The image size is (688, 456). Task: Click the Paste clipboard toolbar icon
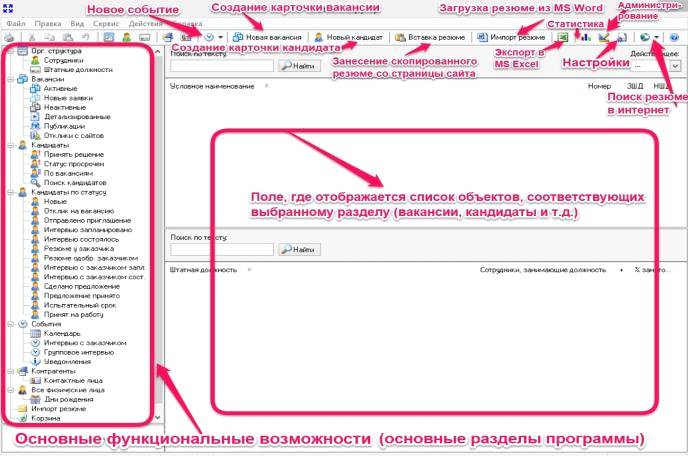(68, 38)
